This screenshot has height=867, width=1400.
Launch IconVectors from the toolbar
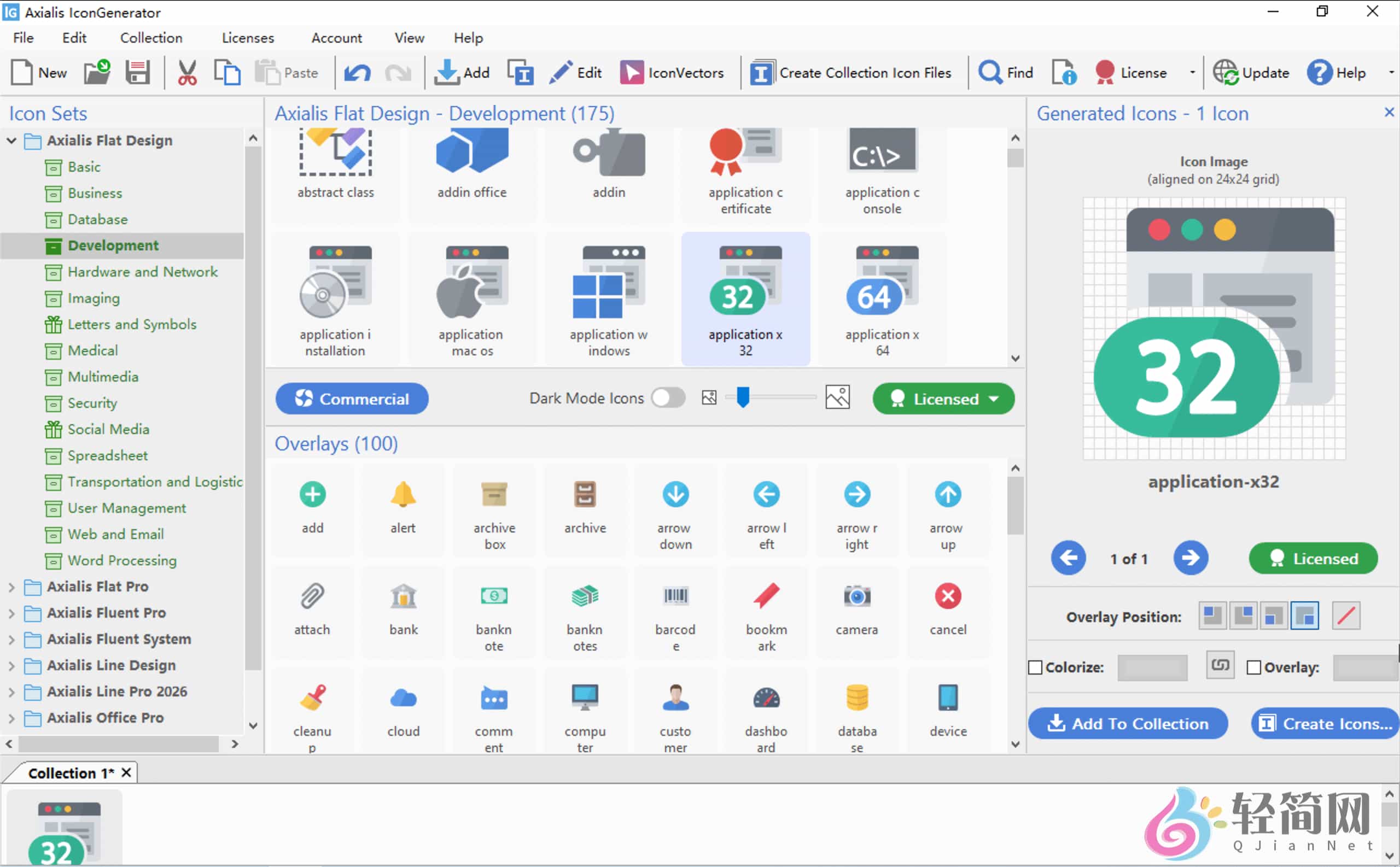coord(672,72)
